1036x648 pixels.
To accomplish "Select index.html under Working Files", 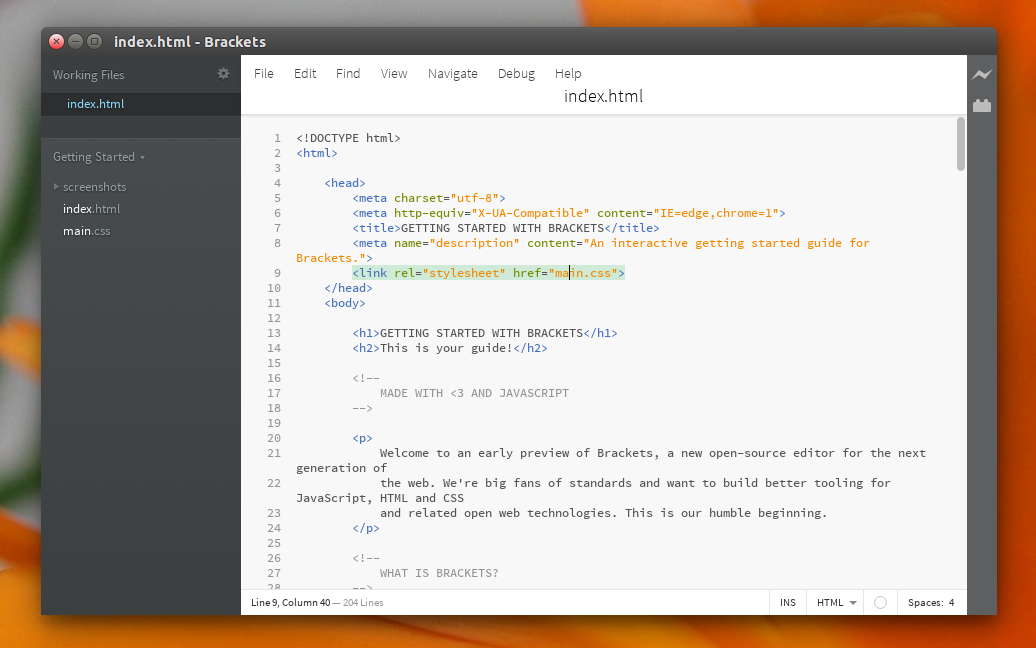I will [x=95, y=103].
